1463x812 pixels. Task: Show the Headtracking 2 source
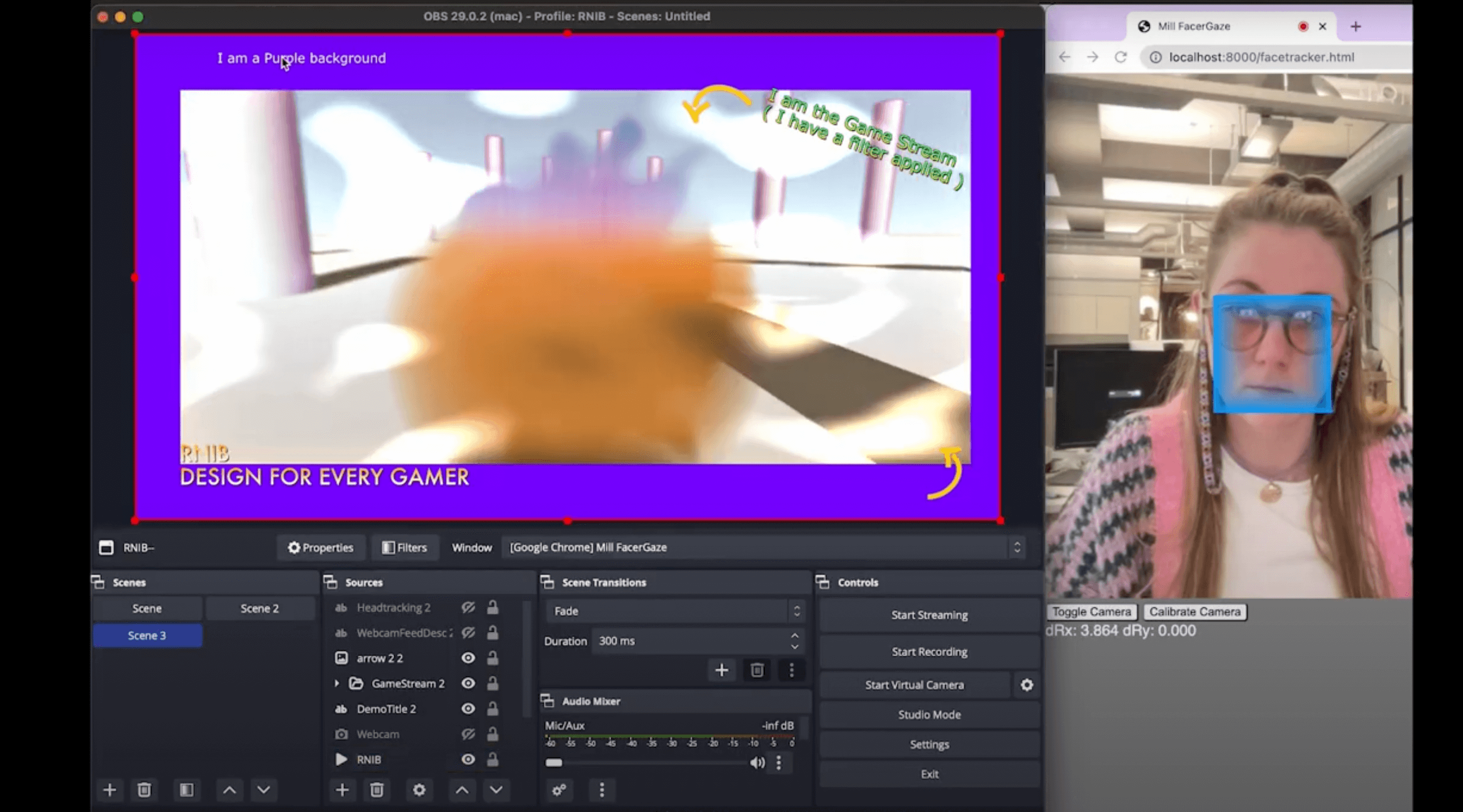[468, 607]
